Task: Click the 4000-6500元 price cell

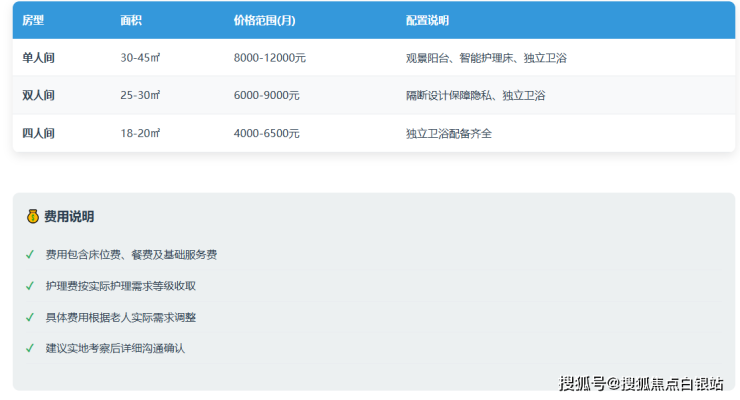Action: point(266,133)
